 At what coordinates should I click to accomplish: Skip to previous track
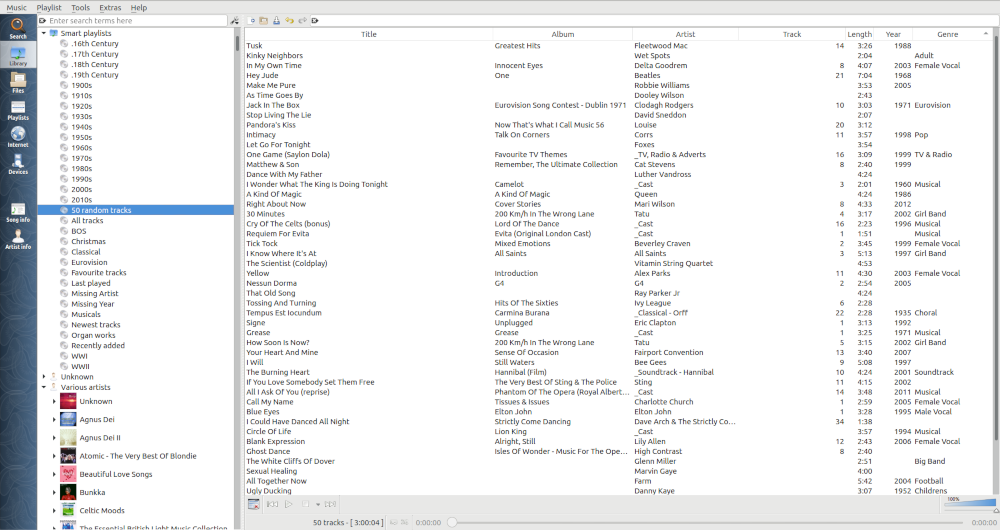(272, 504)
